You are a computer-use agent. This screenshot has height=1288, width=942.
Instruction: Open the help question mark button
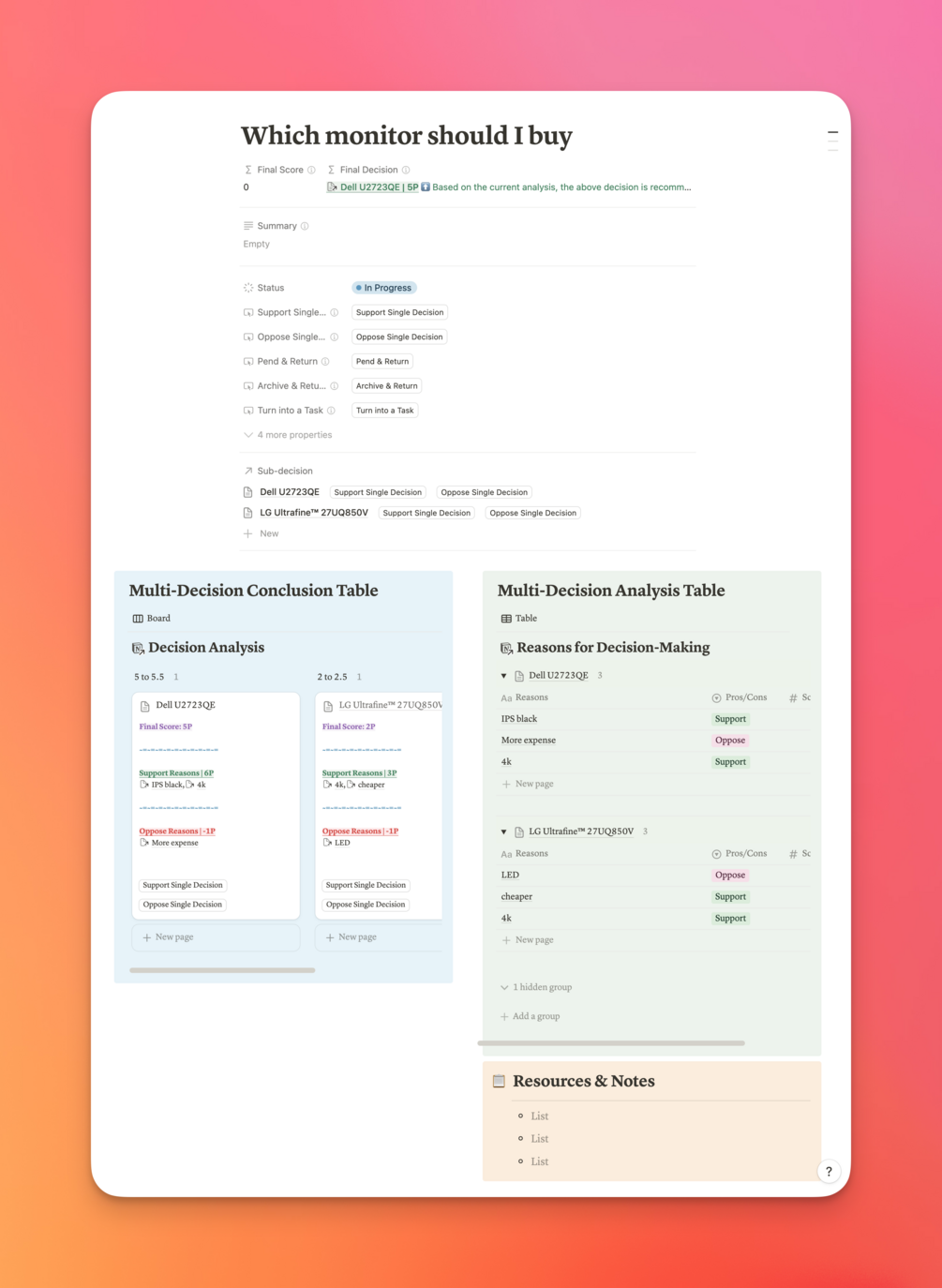click(x=829, y=1171)
